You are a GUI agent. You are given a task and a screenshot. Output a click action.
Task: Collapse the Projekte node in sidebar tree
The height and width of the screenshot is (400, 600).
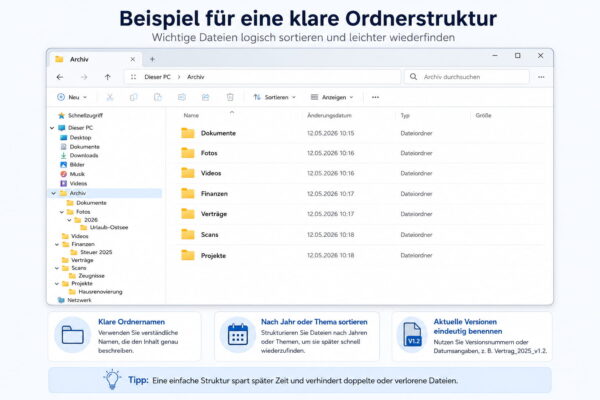click(57, 284)
